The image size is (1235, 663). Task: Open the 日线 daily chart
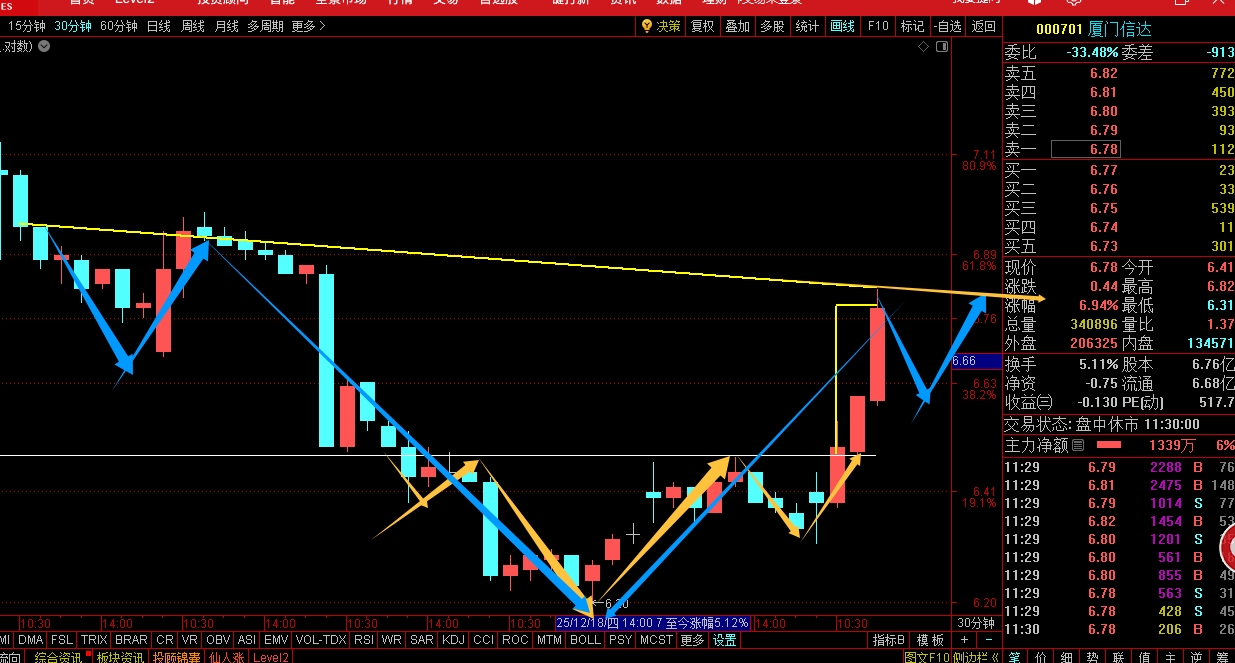158,26
